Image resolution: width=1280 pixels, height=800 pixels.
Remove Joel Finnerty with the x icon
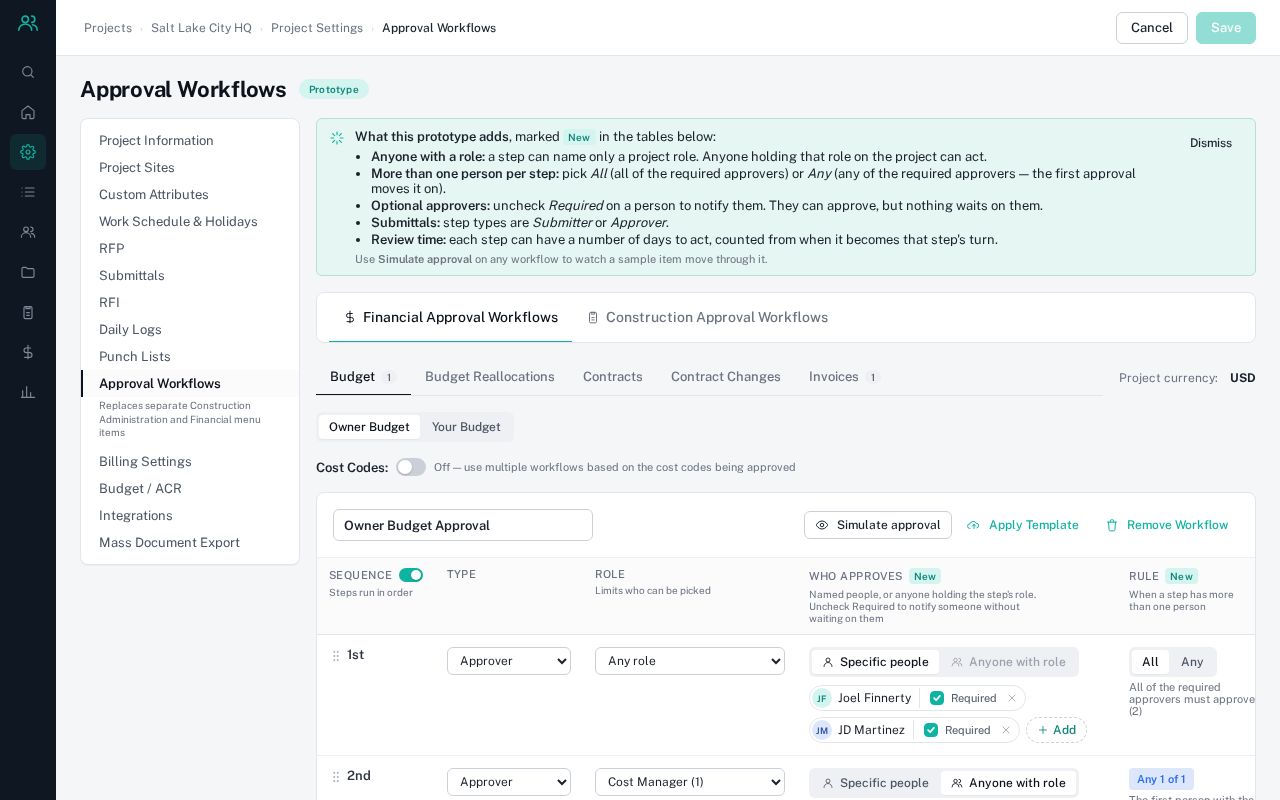pyautogui.click(x=1012, y=698)
